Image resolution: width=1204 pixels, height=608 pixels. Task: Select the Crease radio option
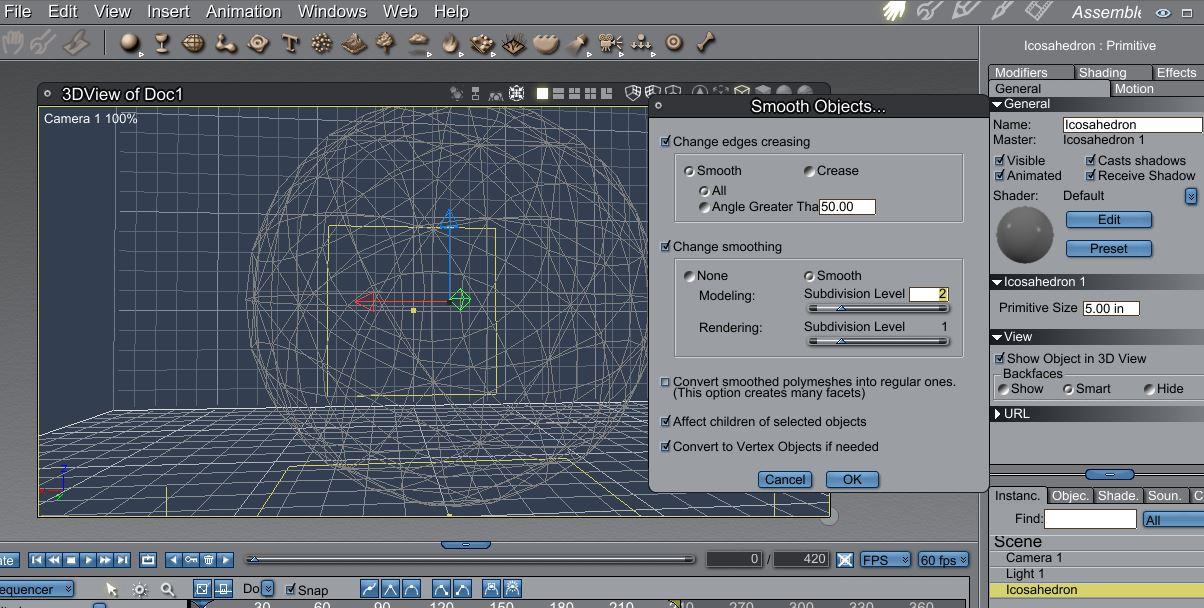coord(809,171)
